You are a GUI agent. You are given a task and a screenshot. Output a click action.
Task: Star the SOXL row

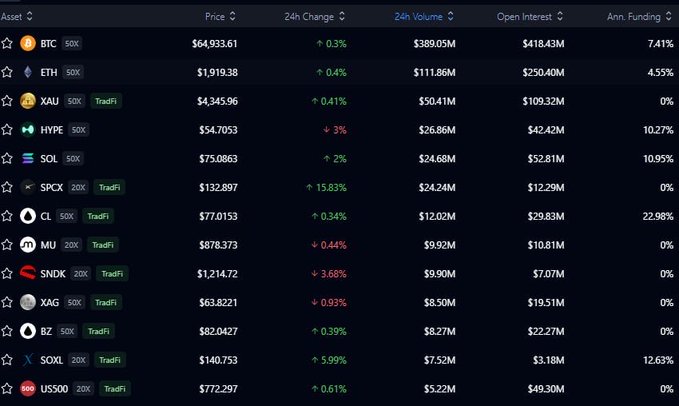pos(7,360)
